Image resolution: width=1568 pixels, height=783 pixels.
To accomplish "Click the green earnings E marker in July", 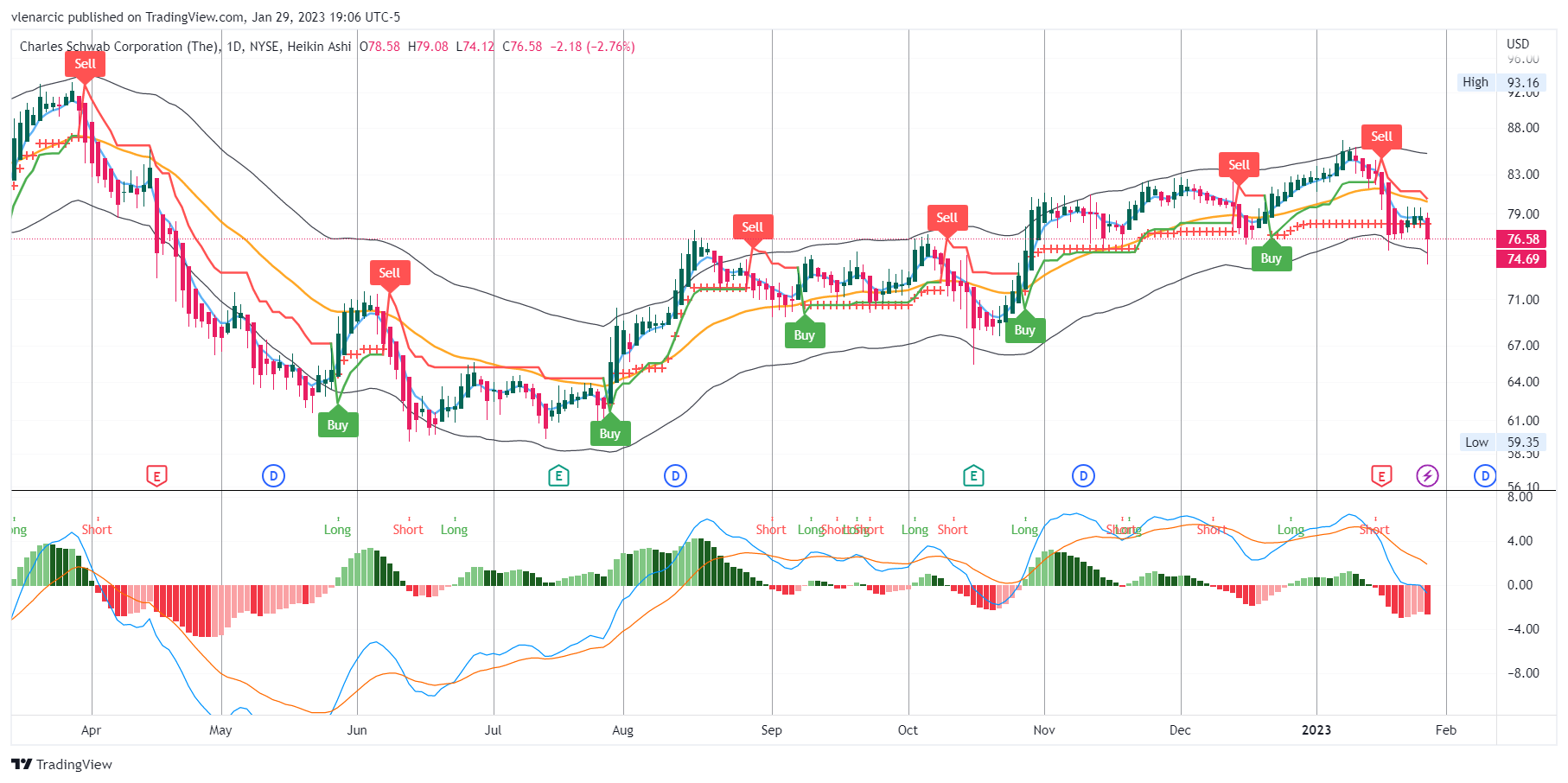I will pos(558,475).
